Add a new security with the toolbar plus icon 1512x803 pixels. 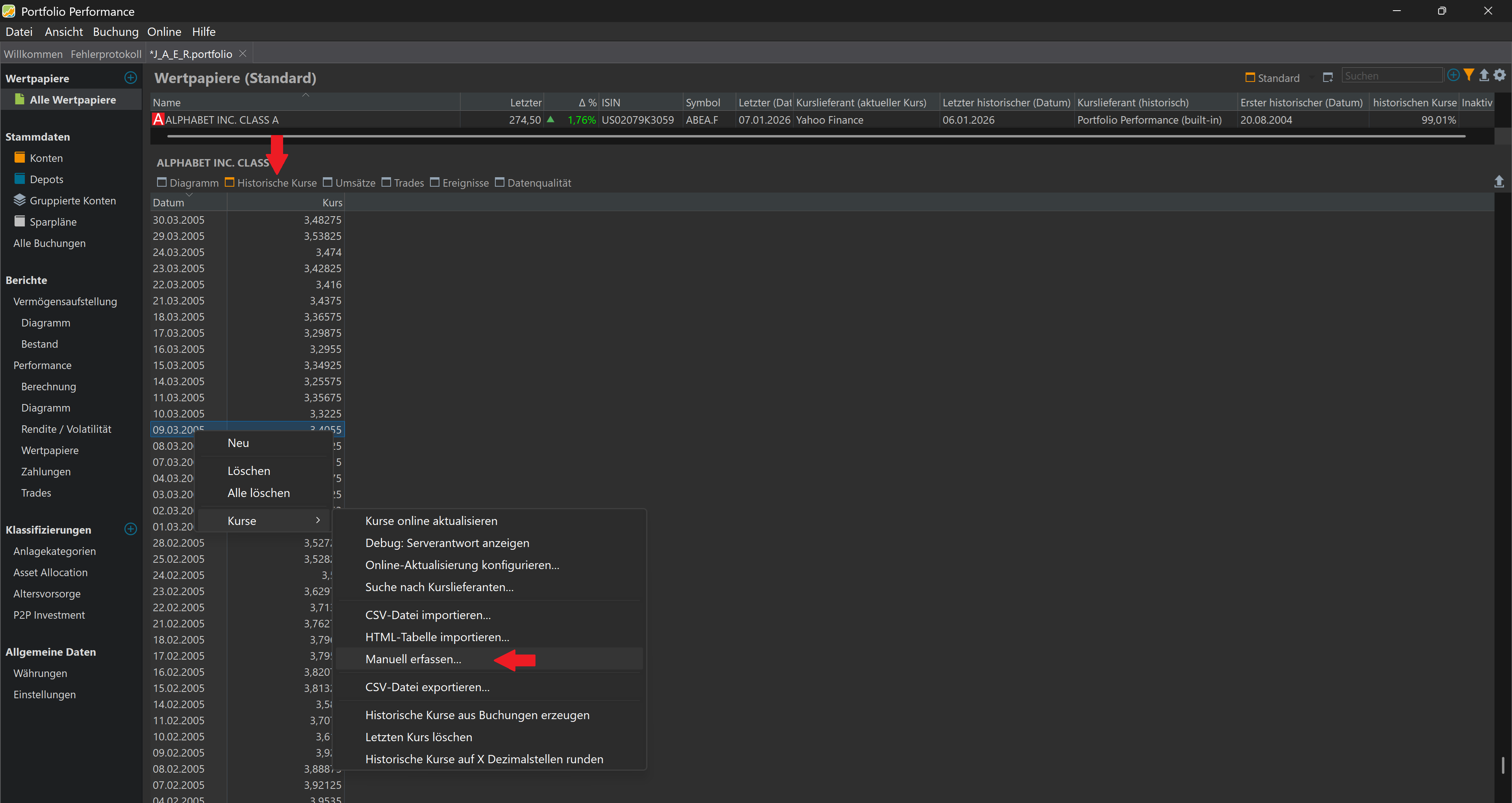[1453, 75]
